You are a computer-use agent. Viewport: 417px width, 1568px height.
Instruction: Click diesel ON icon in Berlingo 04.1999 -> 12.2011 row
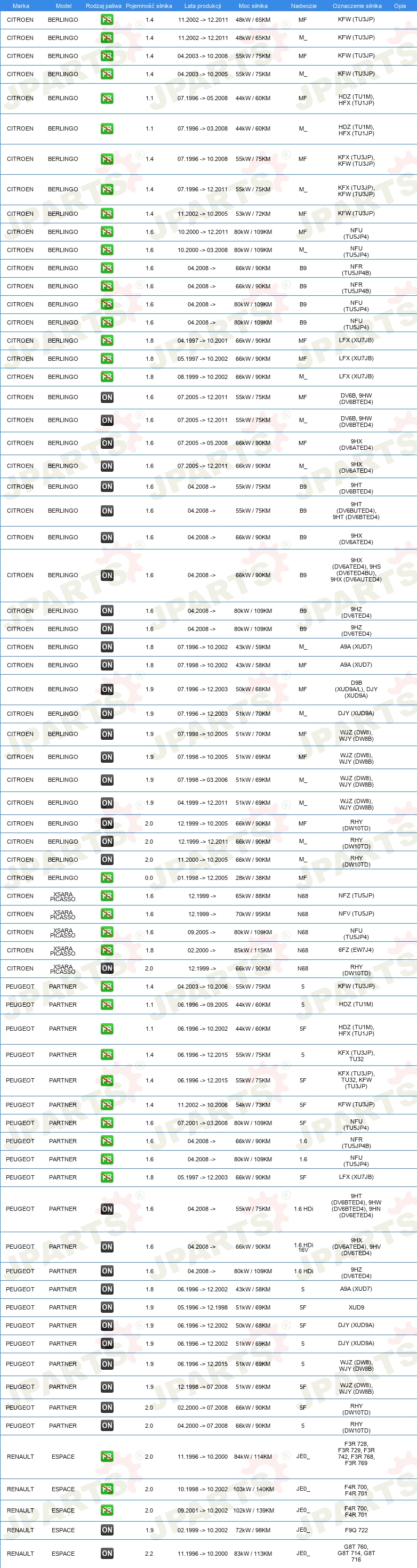pyautogui.click(x=107, y=803)
